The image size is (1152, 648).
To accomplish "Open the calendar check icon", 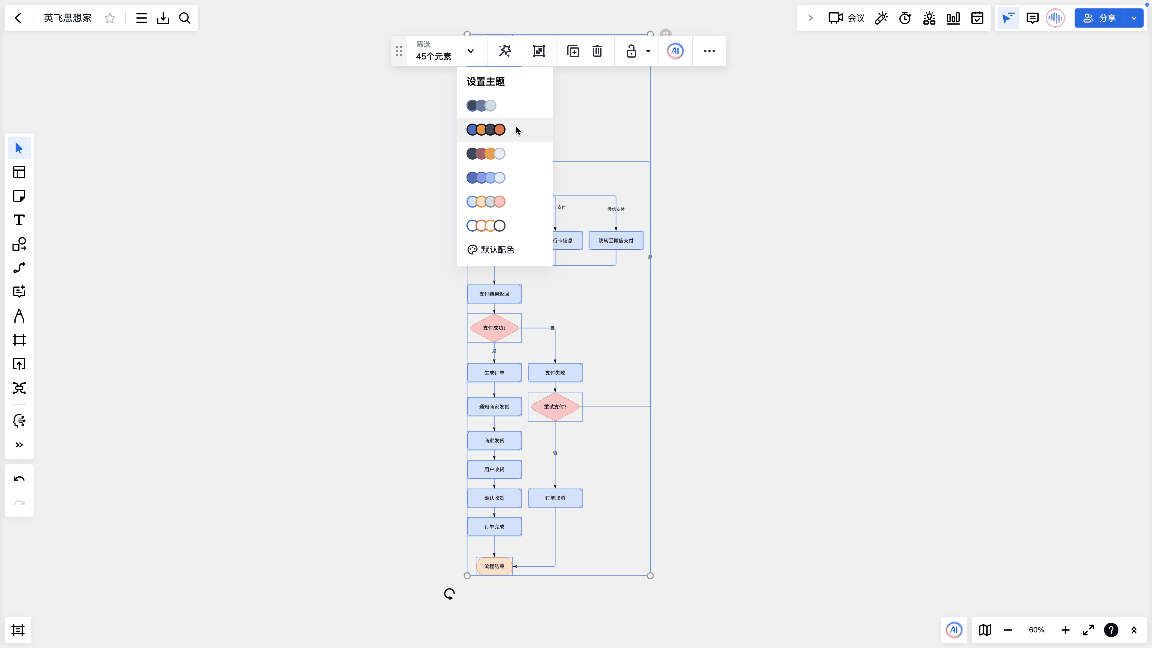I will pyautogui.click(x=977, y=18).
